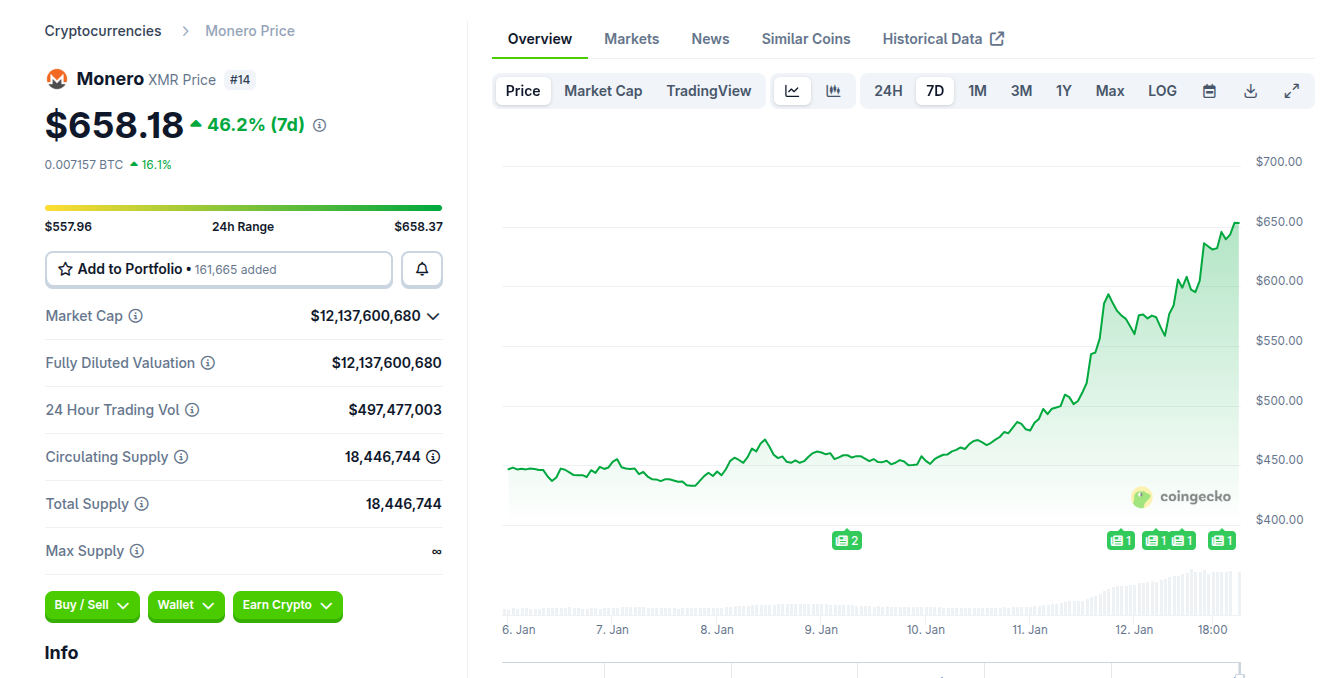Click the Total Supply 18,446,744 value

point(404,504)
